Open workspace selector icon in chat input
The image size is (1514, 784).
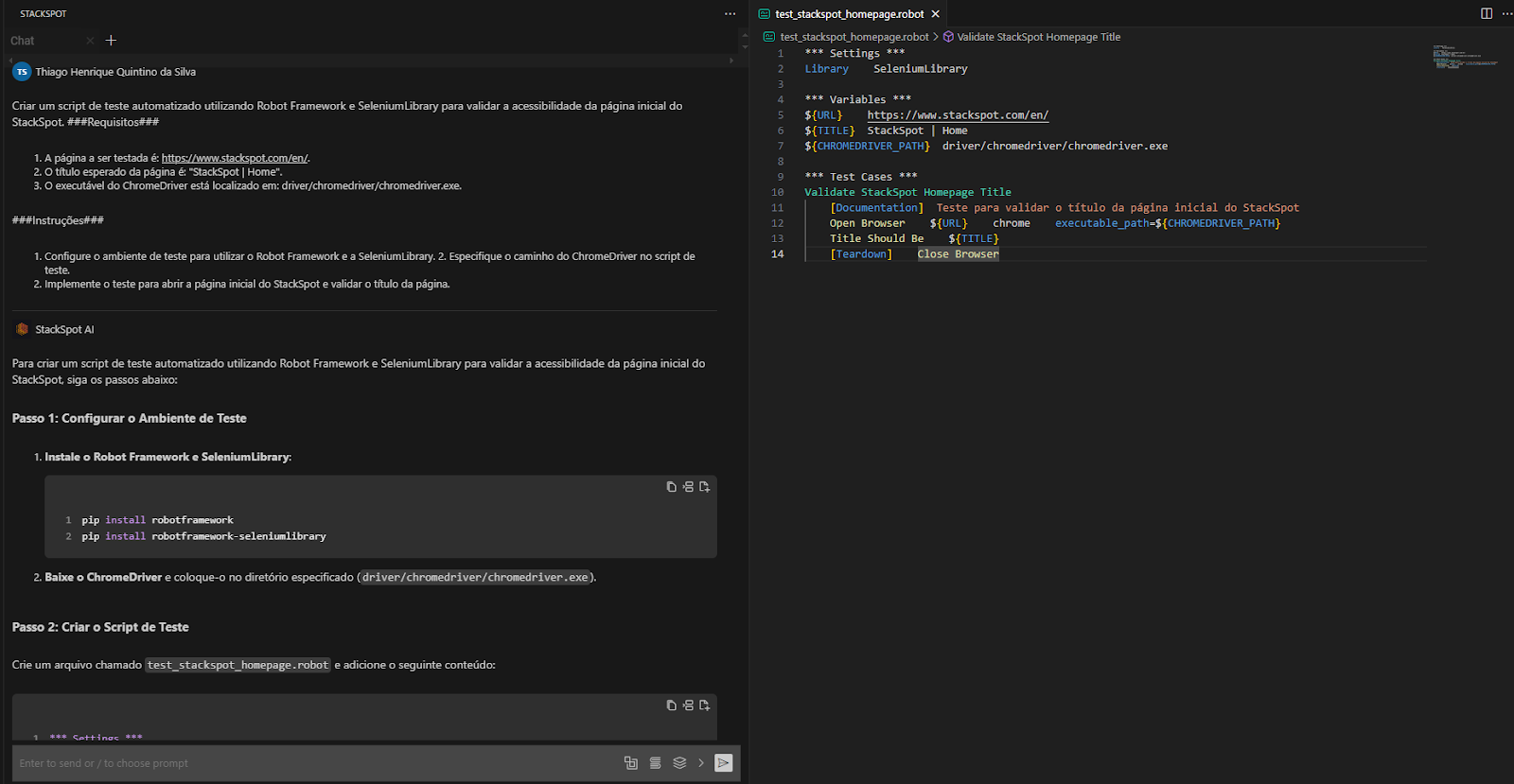631,763
